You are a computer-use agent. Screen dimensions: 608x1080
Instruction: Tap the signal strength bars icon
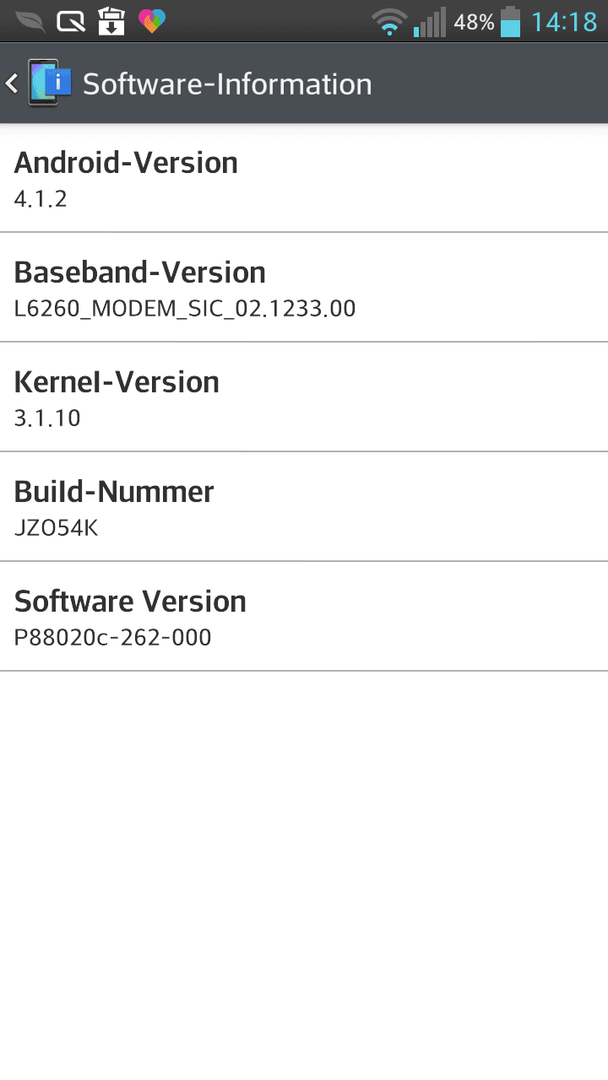430,21
